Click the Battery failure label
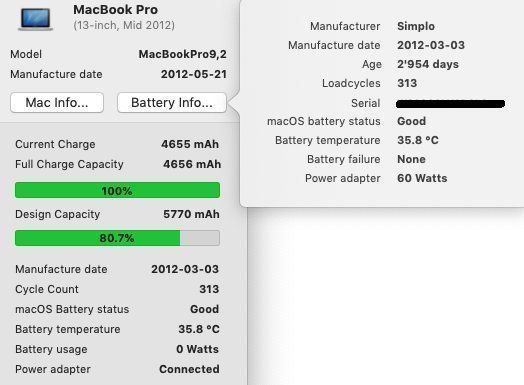The width and height of the screenshot is (524, 385). pyautogui.click(x=344, y=159)
